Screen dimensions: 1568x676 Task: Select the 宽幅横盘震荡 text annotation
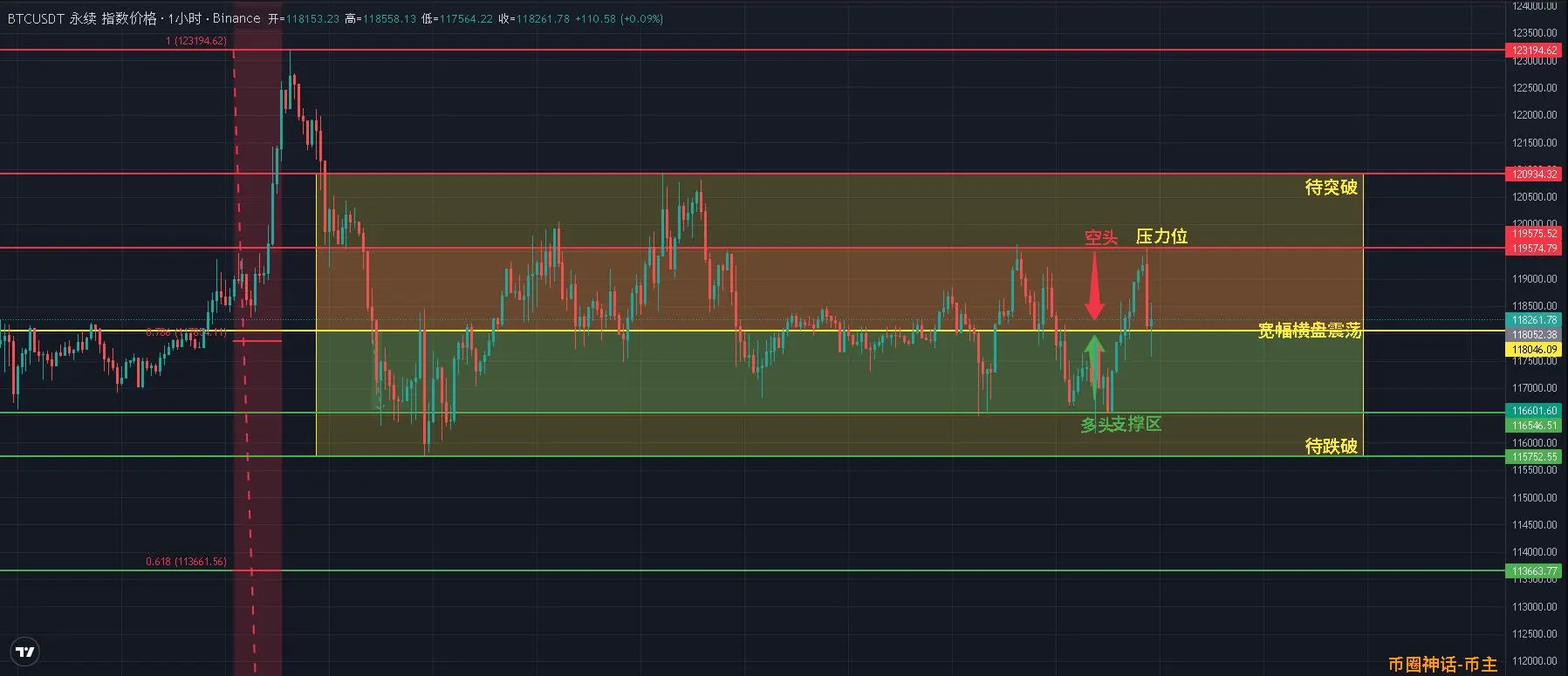pos(1309,330)
